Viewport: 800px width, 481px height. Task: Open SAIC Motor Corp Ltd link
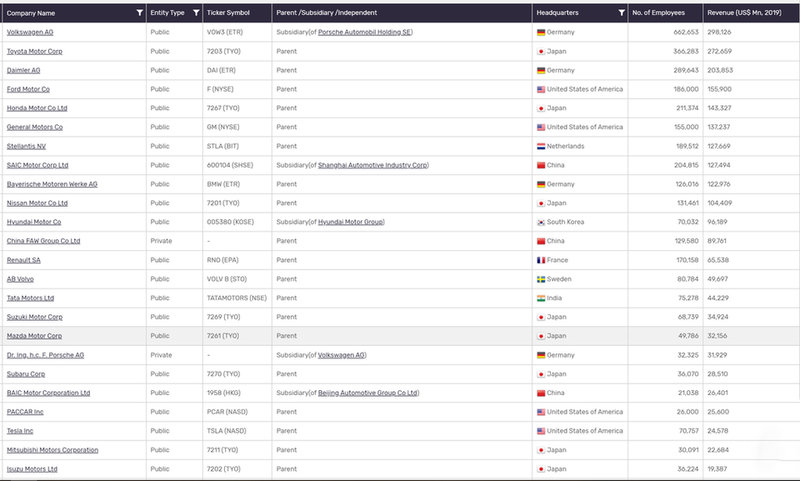[x=37, y=165]
